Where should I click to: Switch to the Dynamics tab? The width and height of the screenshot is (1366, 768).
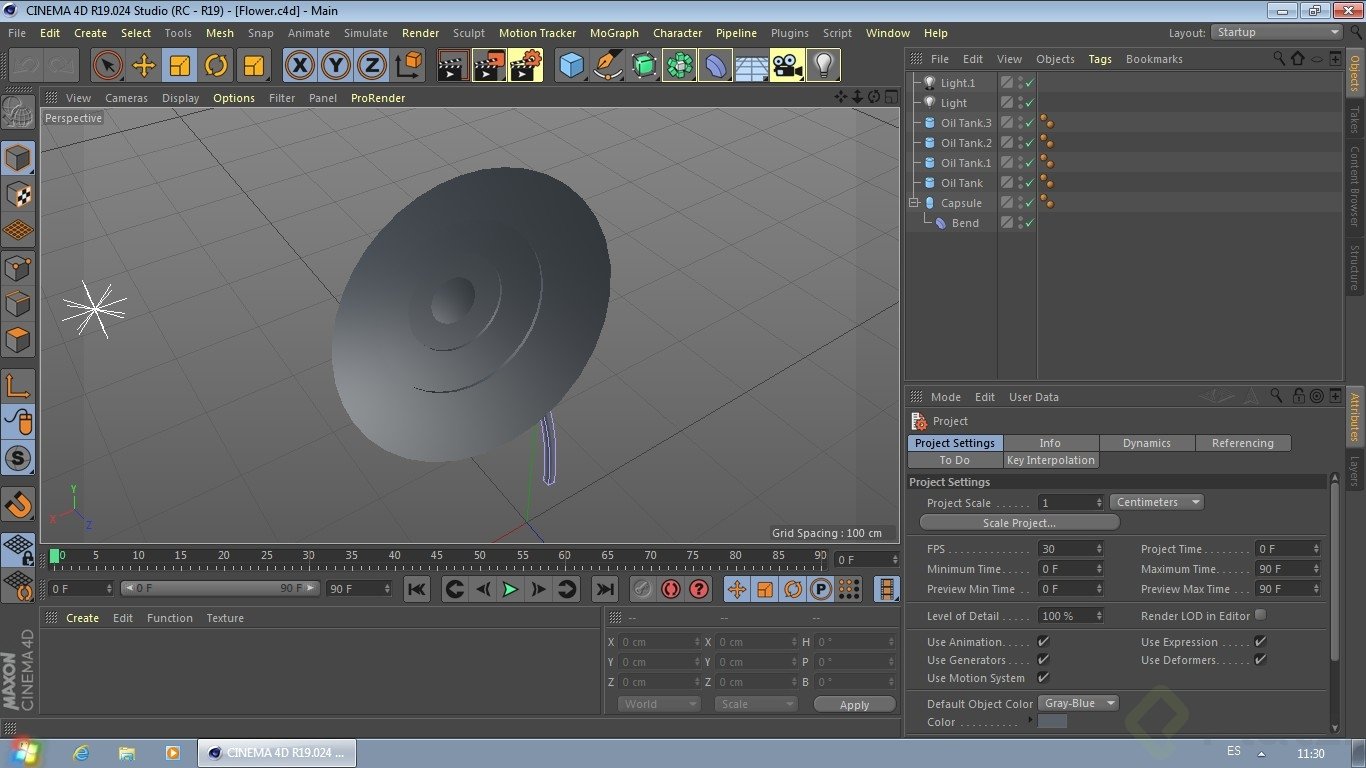[x=1146, y=443]
